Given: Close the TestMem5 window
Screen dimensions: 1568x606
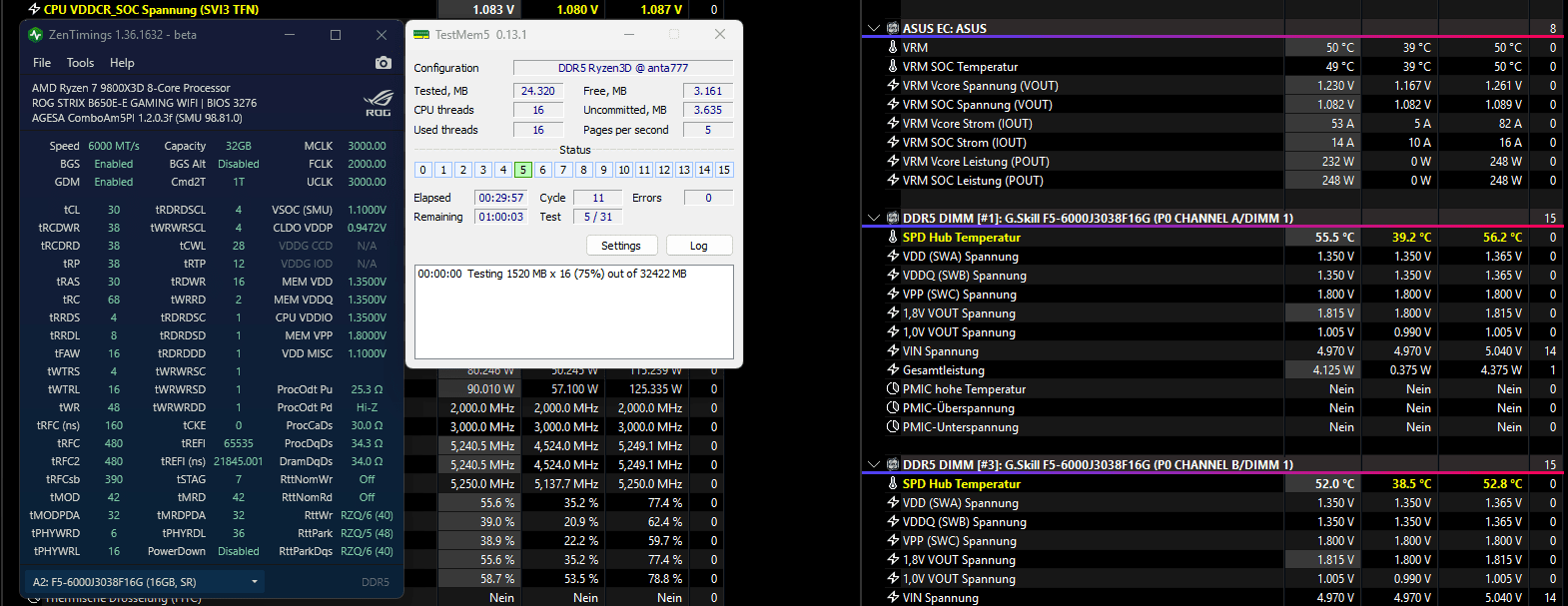Looking at the screenshot, I should (719, 34).
